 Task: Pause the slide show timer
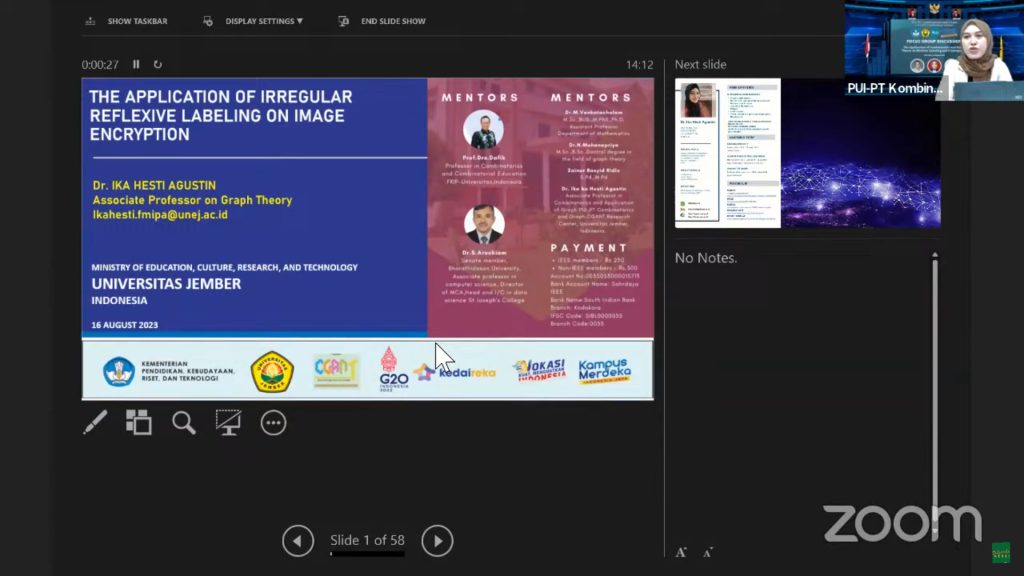tap(137, 65)
